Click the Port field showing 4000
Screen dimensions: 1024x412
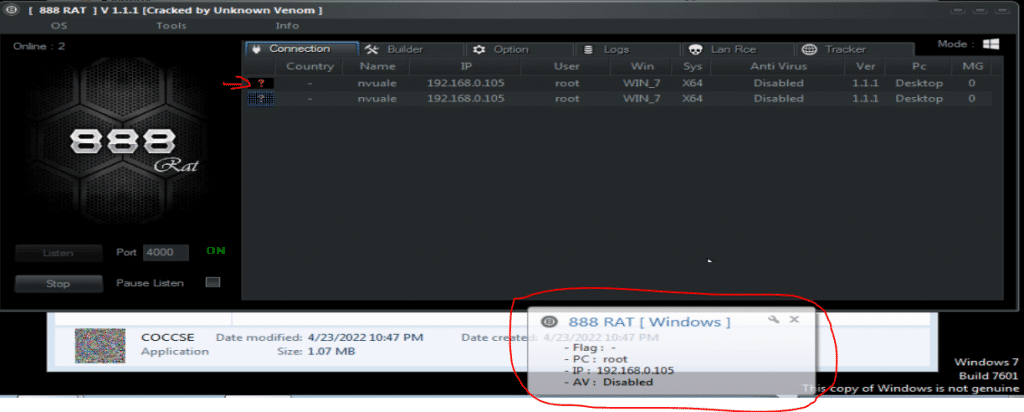[166, 253]
